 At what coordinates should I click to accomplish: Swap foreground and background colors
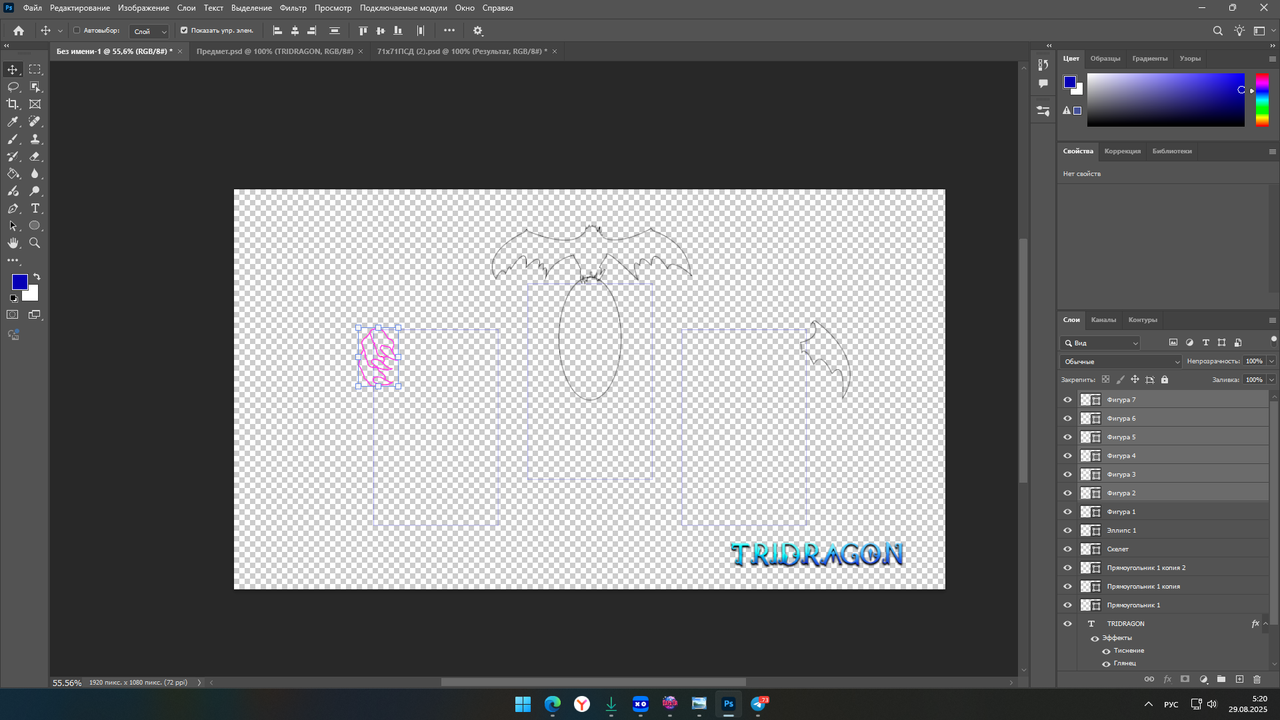coord(36,277)
